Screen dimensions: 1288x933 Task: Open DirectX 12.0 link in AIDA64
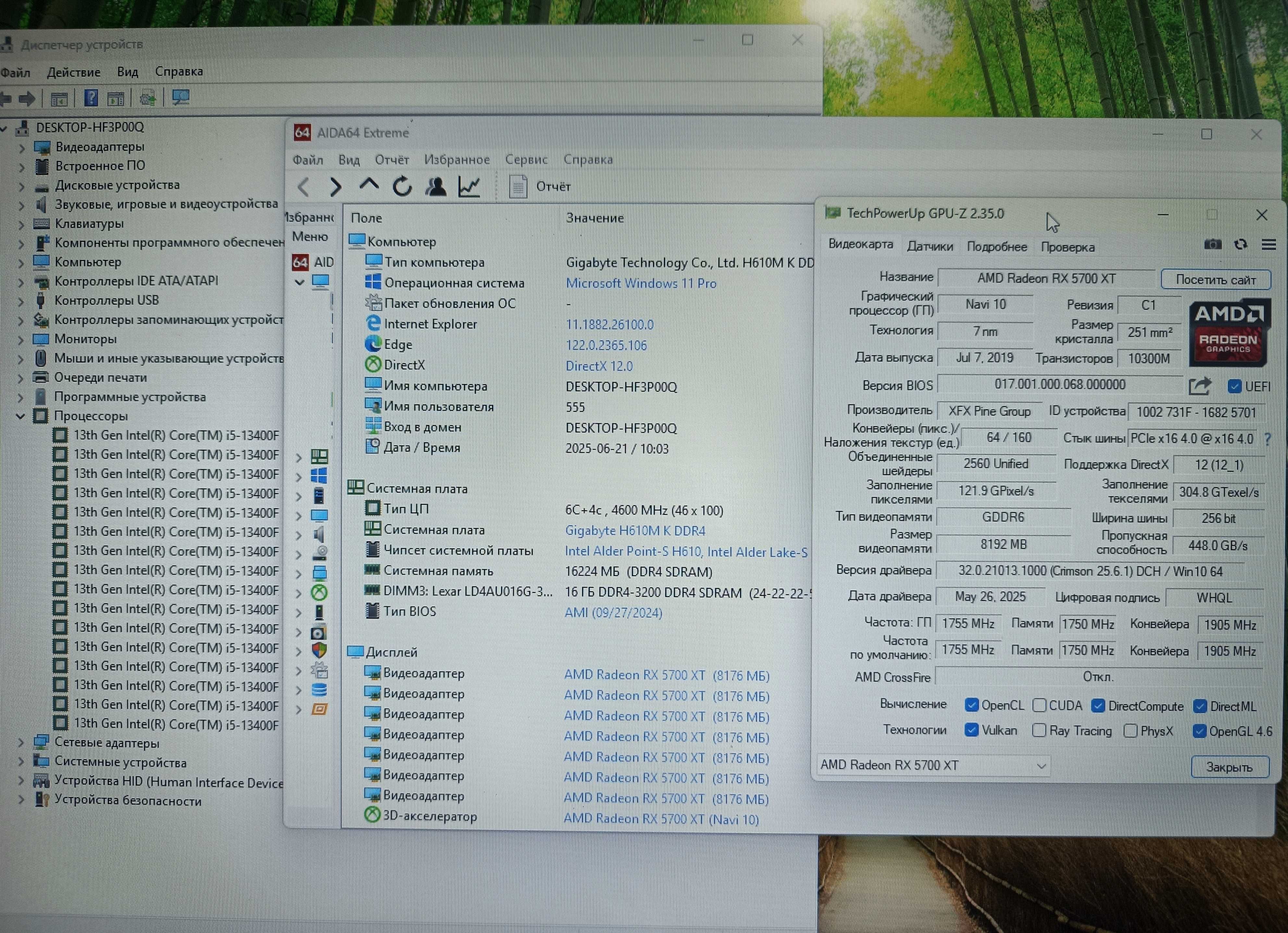click(599, 366)
